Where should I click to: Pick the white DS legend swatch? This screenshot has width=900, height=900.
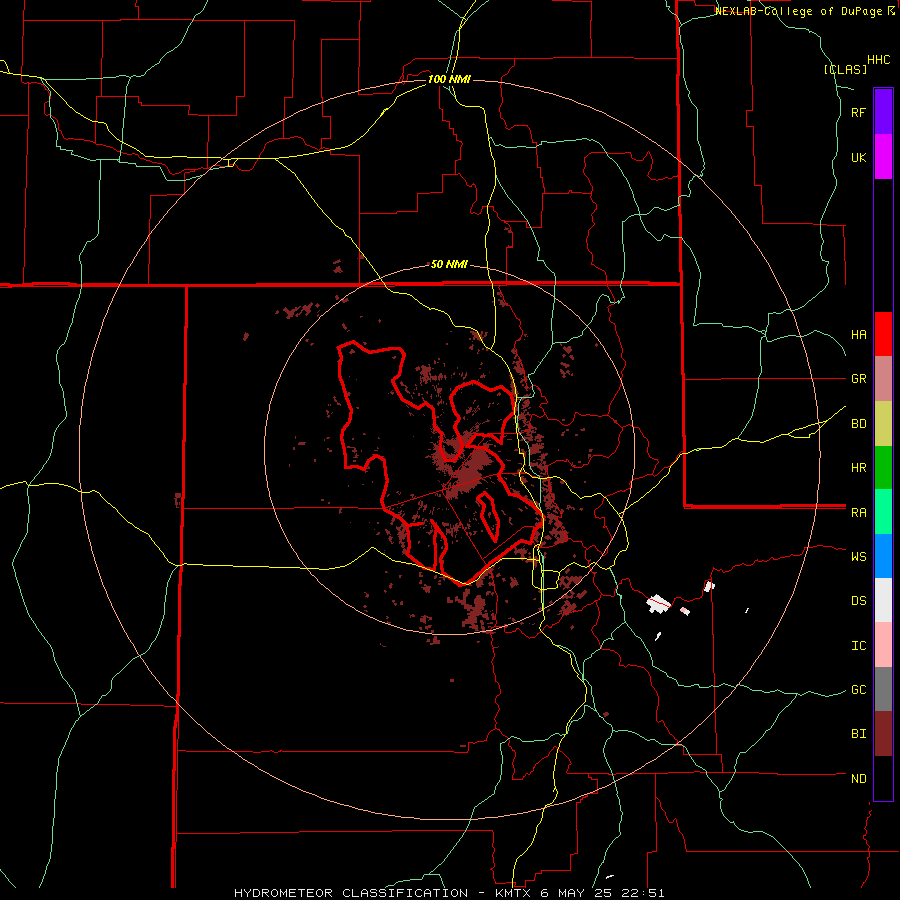(883, 600)
